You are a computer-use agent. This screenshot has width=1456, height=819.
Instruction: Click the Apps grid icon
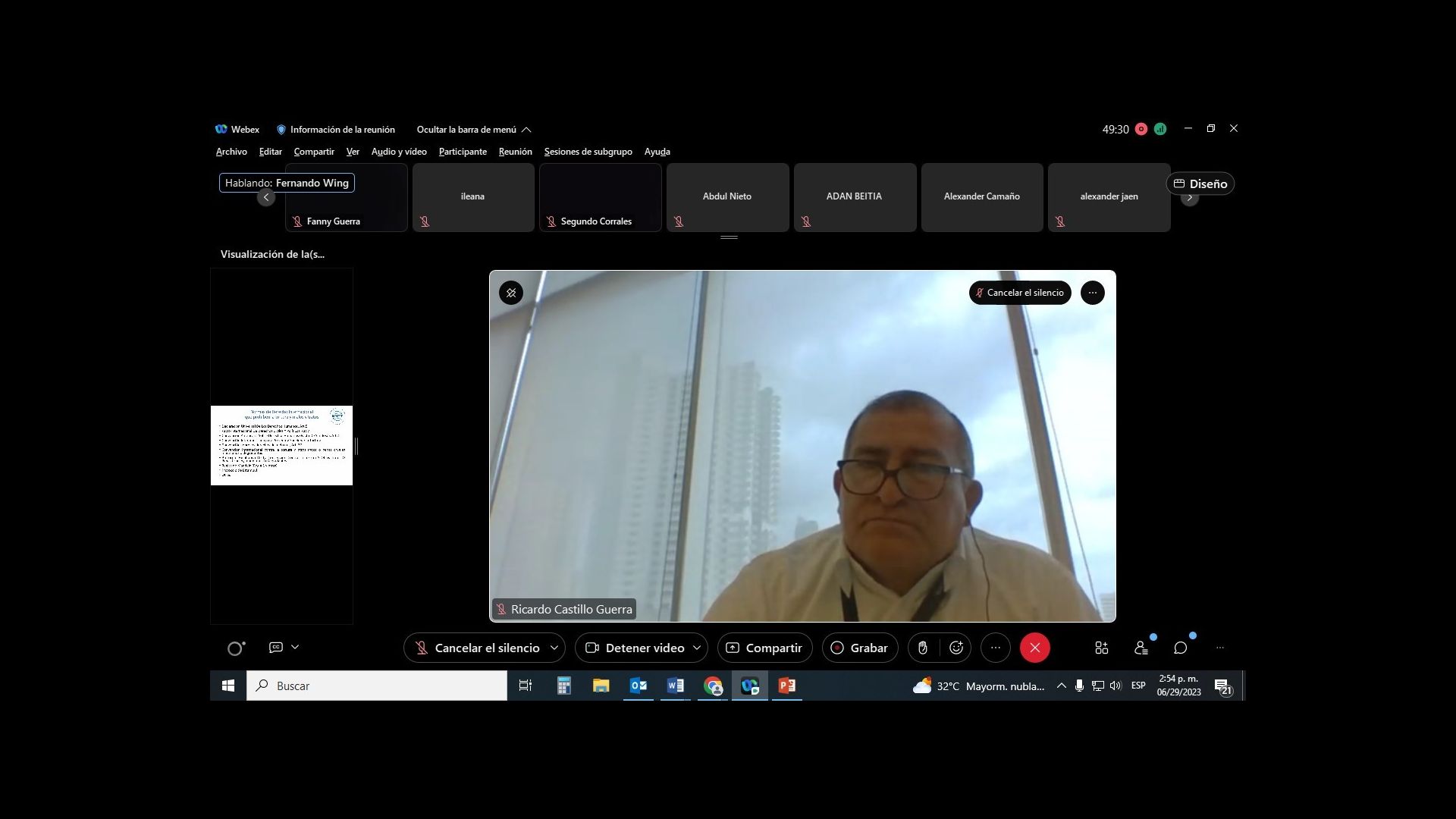1102,648
